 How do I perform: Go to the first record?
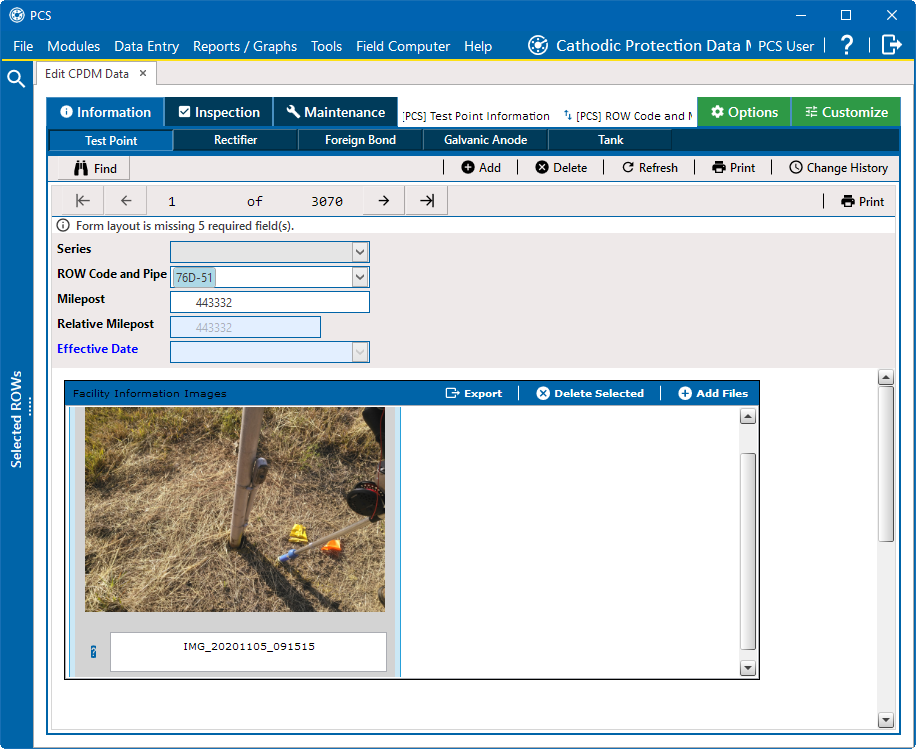tap(83, 201)
